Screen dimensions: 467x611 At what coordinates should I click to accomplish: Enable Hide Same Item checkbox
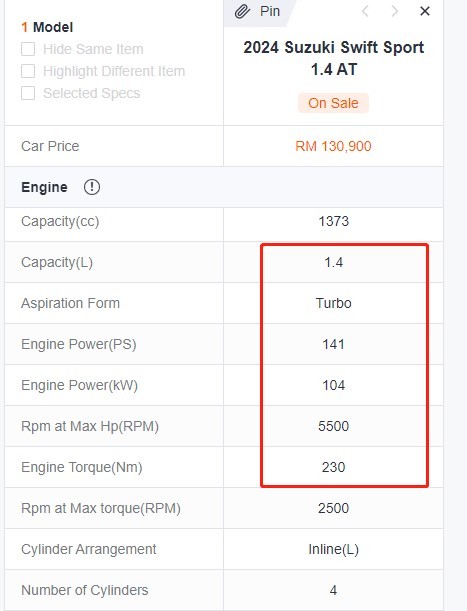pos(28,49)
